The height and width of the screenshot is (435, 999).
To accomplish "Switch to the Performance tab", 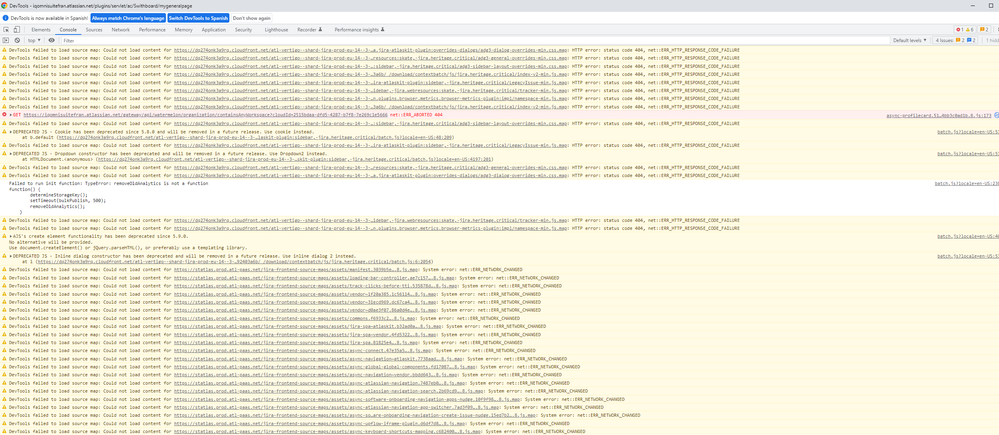I will (x=152, y=30).
